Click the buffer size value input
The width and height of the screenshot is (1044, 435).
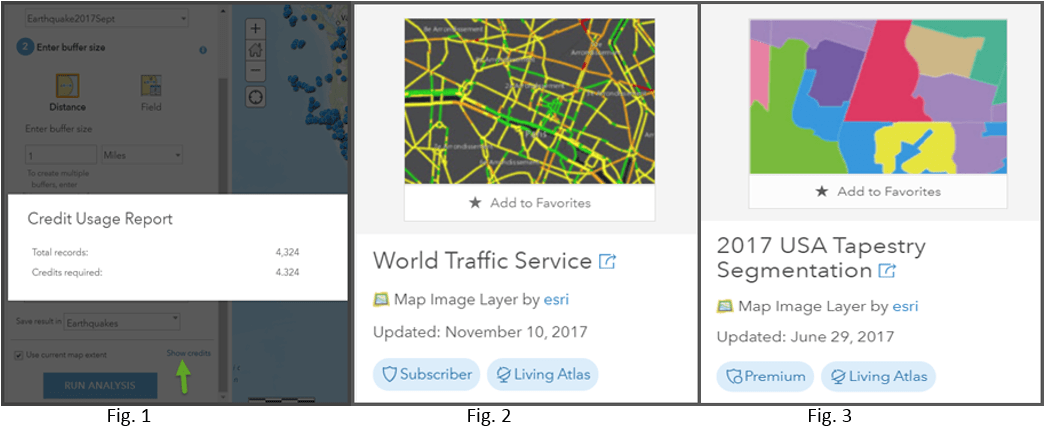(x=61, y=155)
